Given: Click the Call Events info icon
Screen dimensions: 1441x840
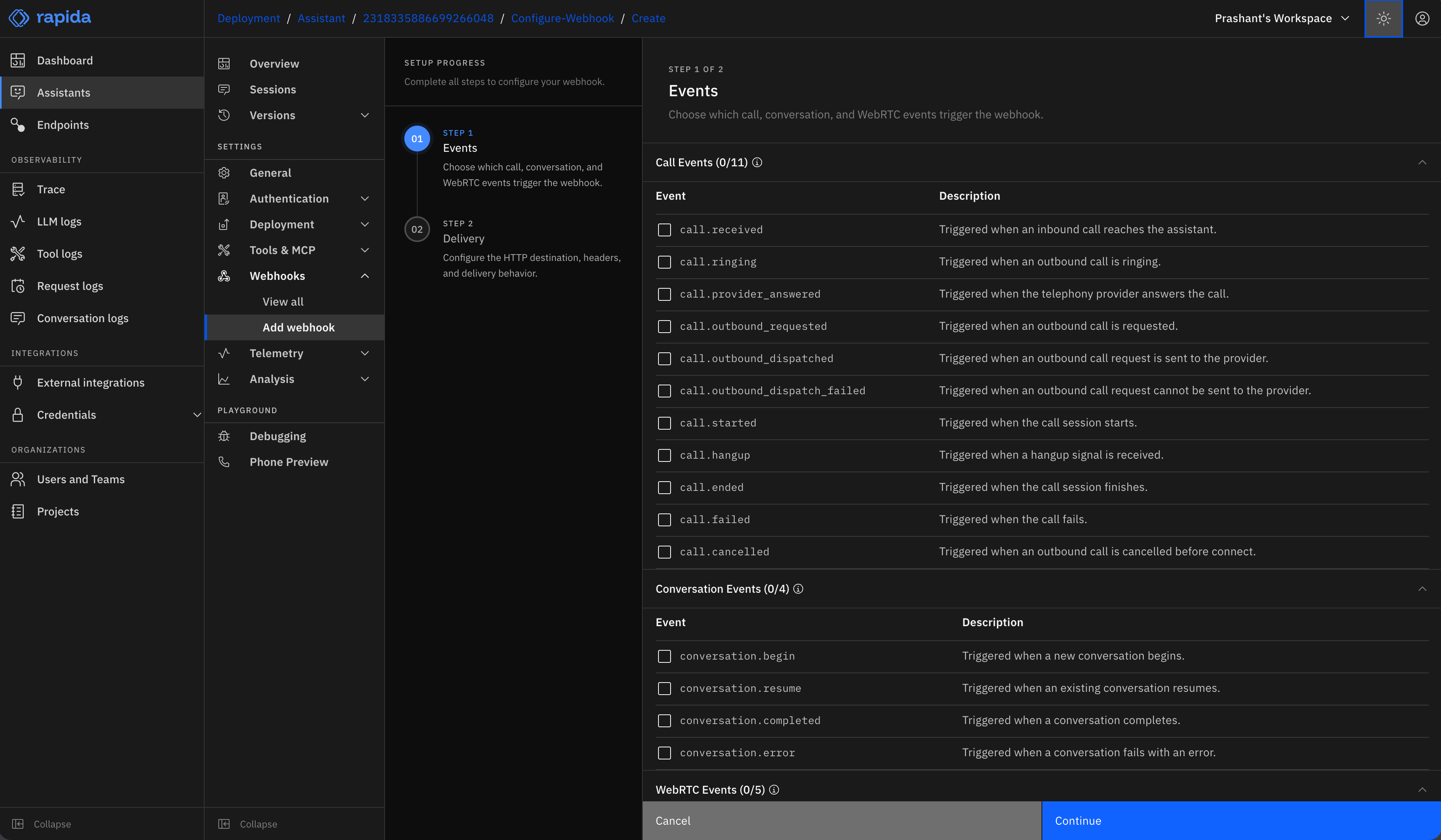Looking at the screenshot, I should tap(757, 162).
